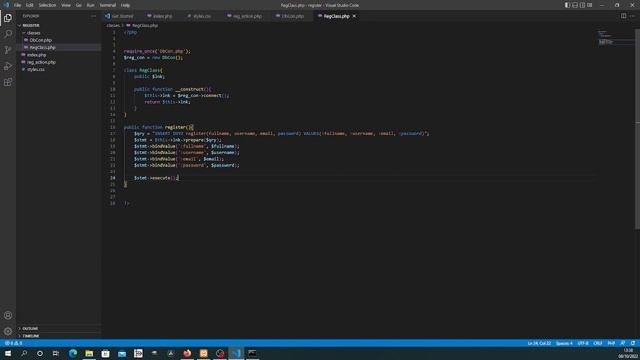The width and height of the screenshot is (640, 360).
Task: Open the Run menu
Action: (x=91, y=5)
